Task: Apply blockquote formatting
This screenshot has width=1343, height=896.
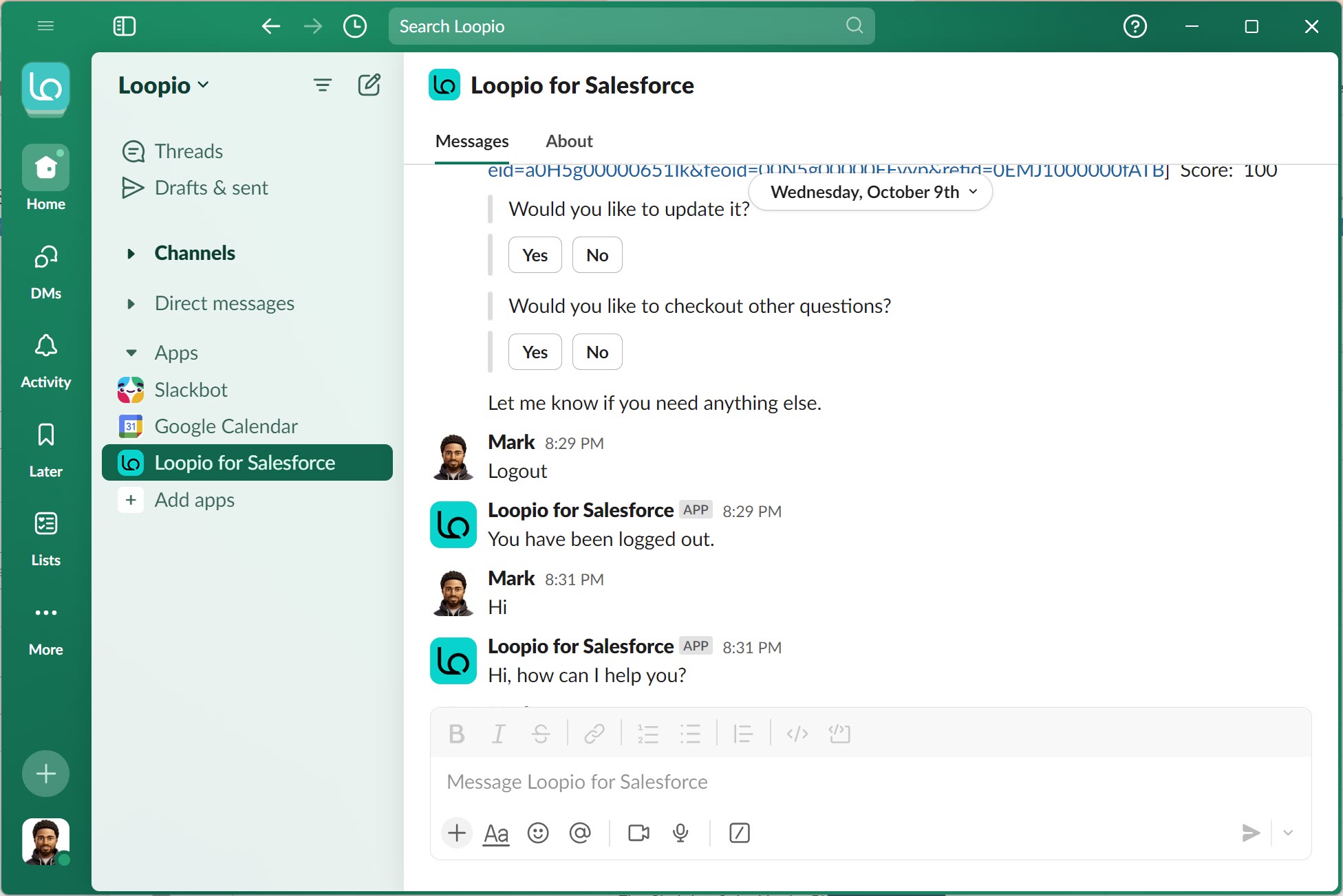Action: 744,734
